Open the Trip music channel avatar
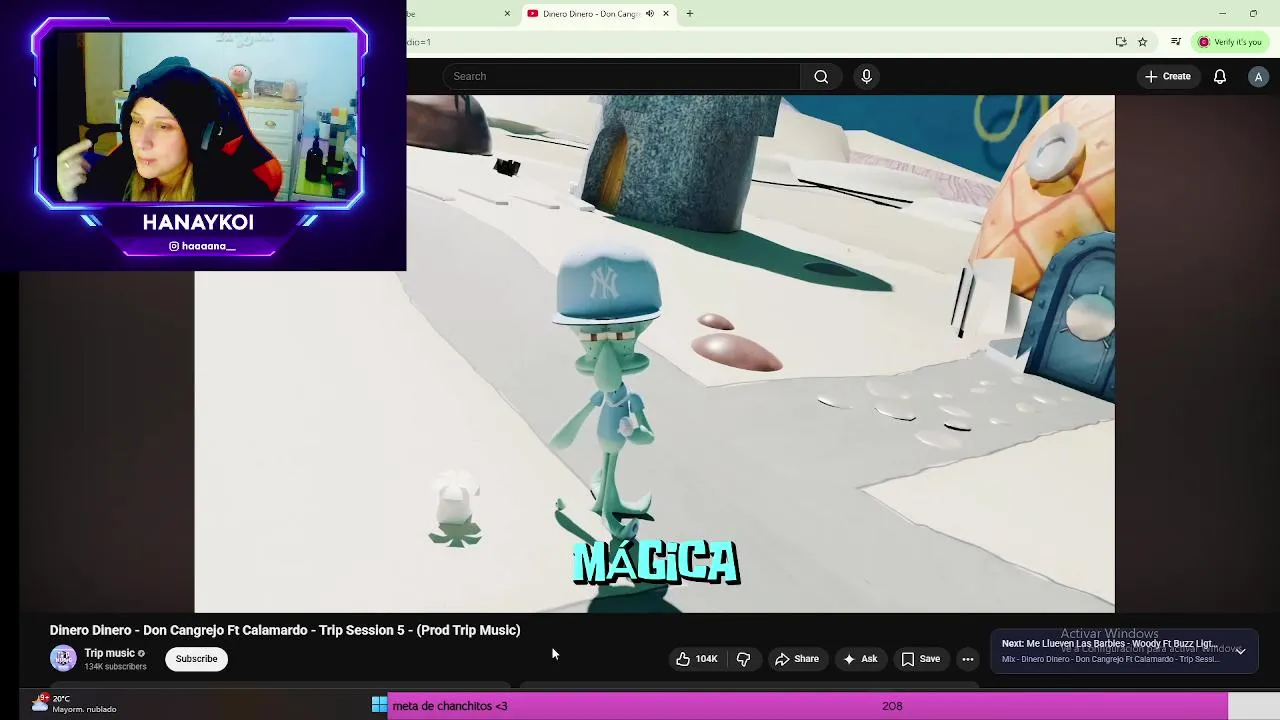 (x=63, y=658)
